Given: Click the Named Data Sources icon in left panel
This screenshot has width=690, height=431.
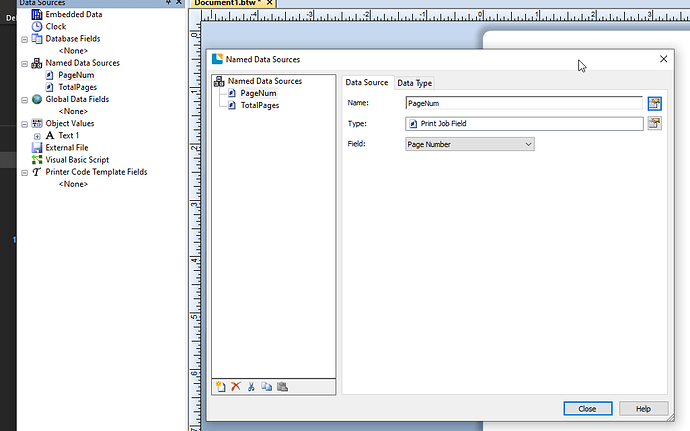Looking at the screenshot, I should pos(37,63).
